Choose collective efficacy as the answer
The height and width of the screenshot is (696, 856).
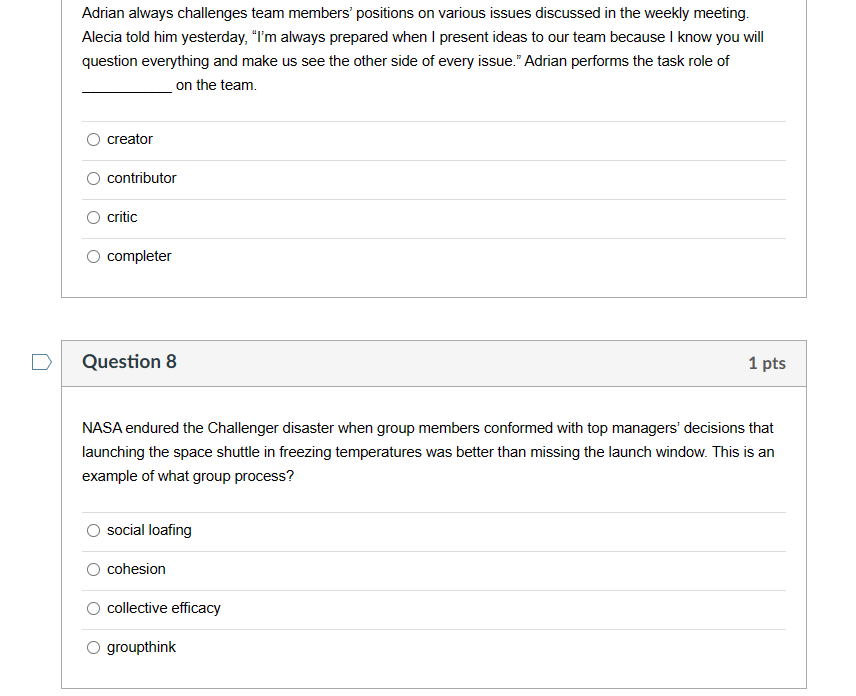(93, 608)
